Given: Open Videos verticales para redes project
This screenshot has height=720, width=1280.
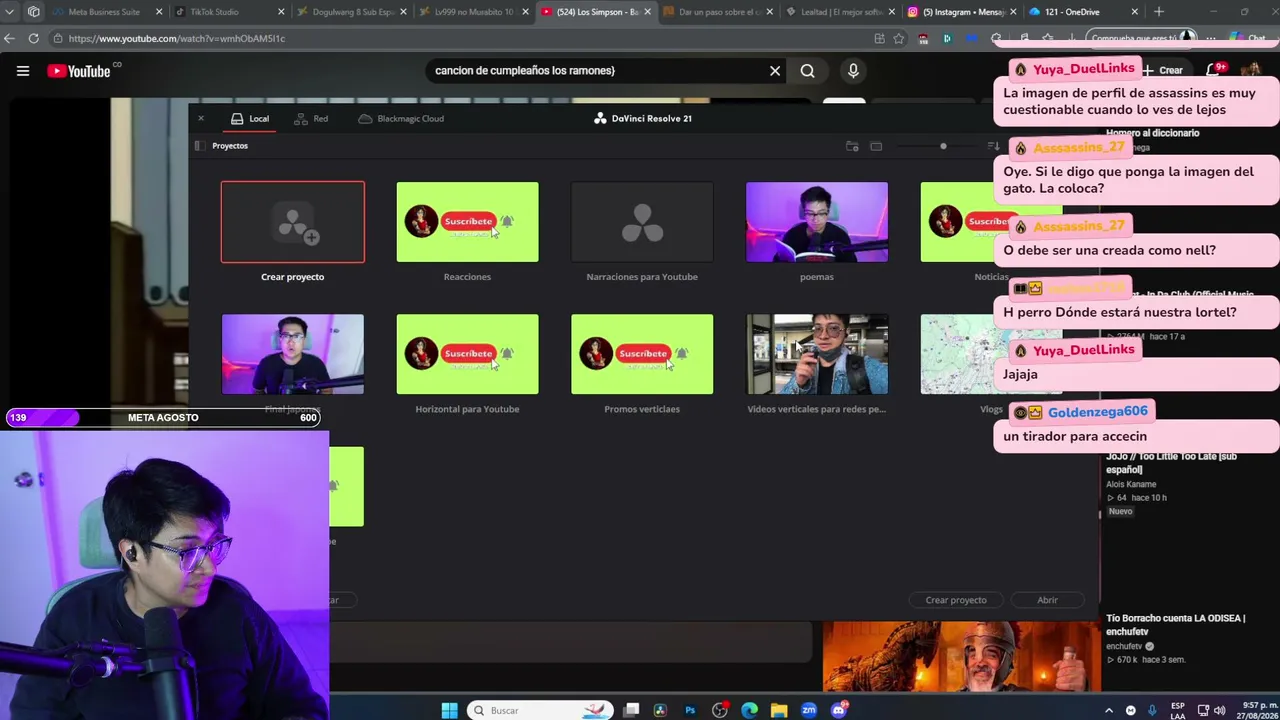Looking at the screenshot, I should pyautogui.click(x=817, y=354).
